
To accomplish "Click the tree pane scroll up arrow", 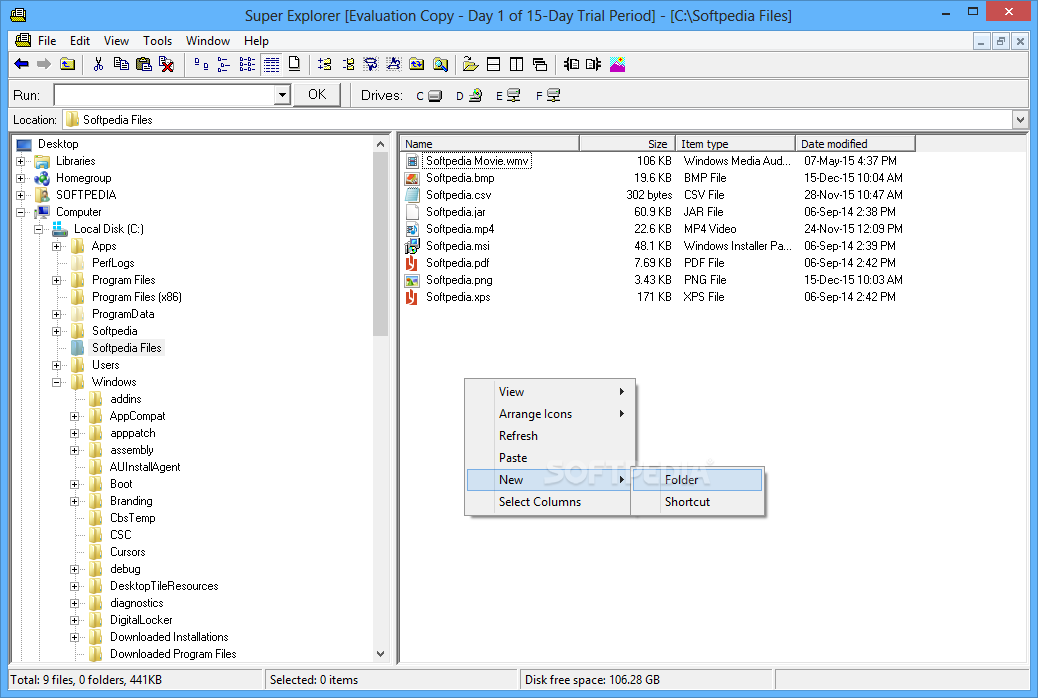I will [380, 144].
